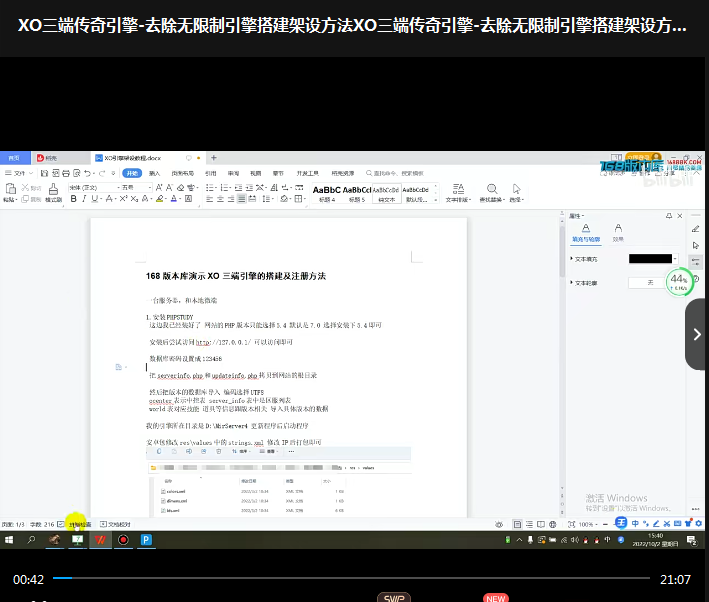
Task: Open Windows Start menu
Action: (x=9, y=540)
